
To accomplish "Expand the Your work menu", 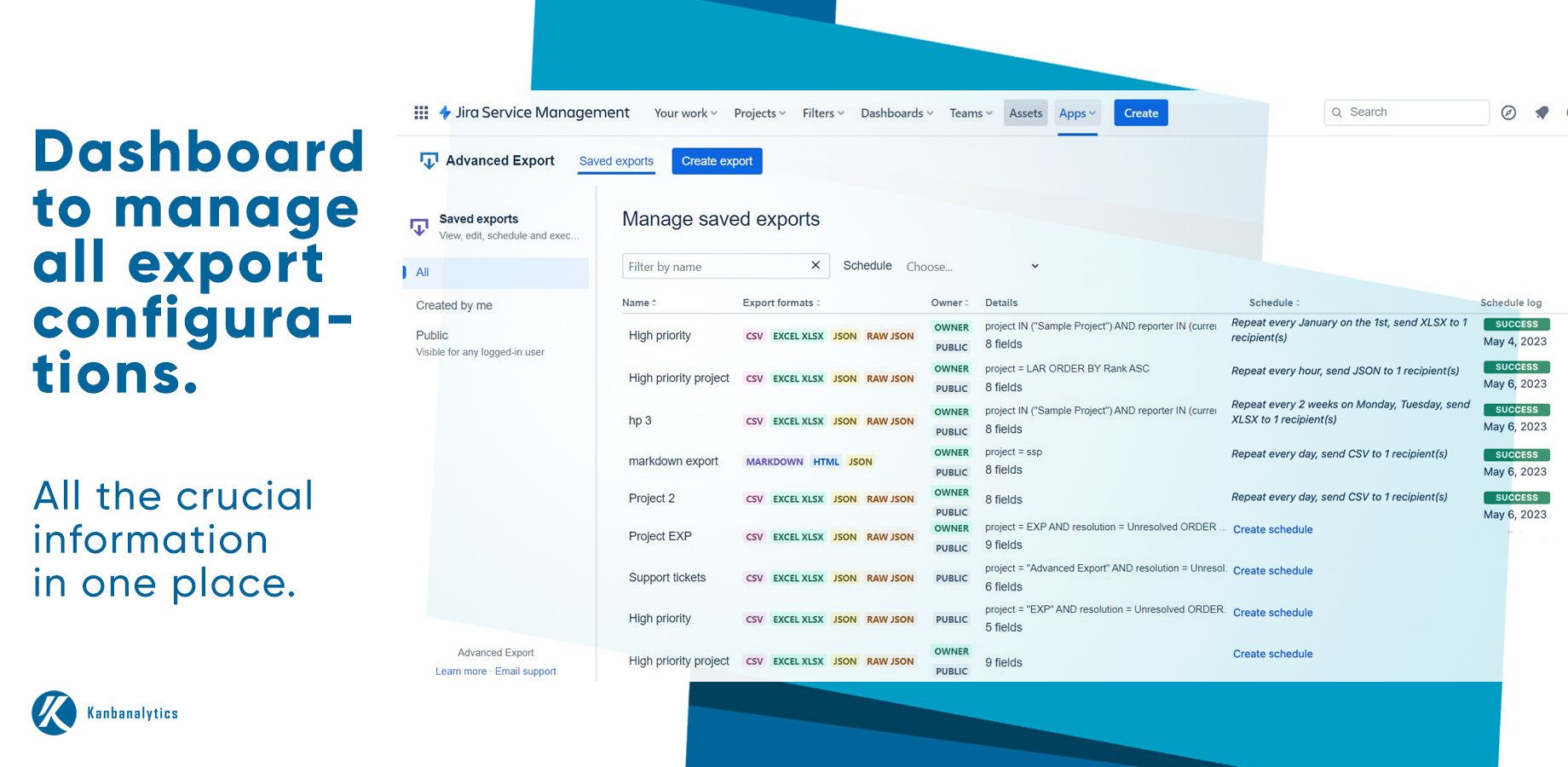I will pyautogui.click(x=686, y=113).
